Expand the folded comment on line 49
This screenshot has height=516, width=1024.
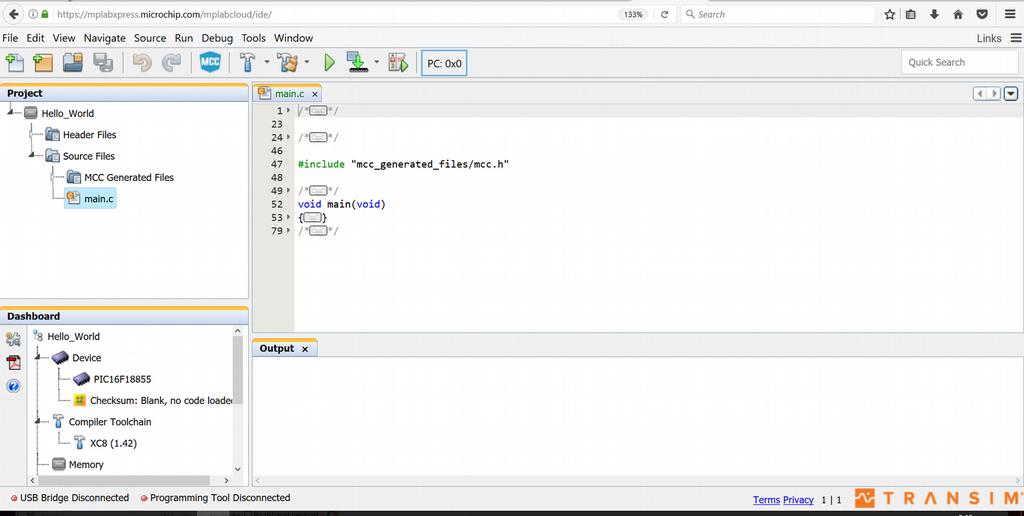pos(318,191)
